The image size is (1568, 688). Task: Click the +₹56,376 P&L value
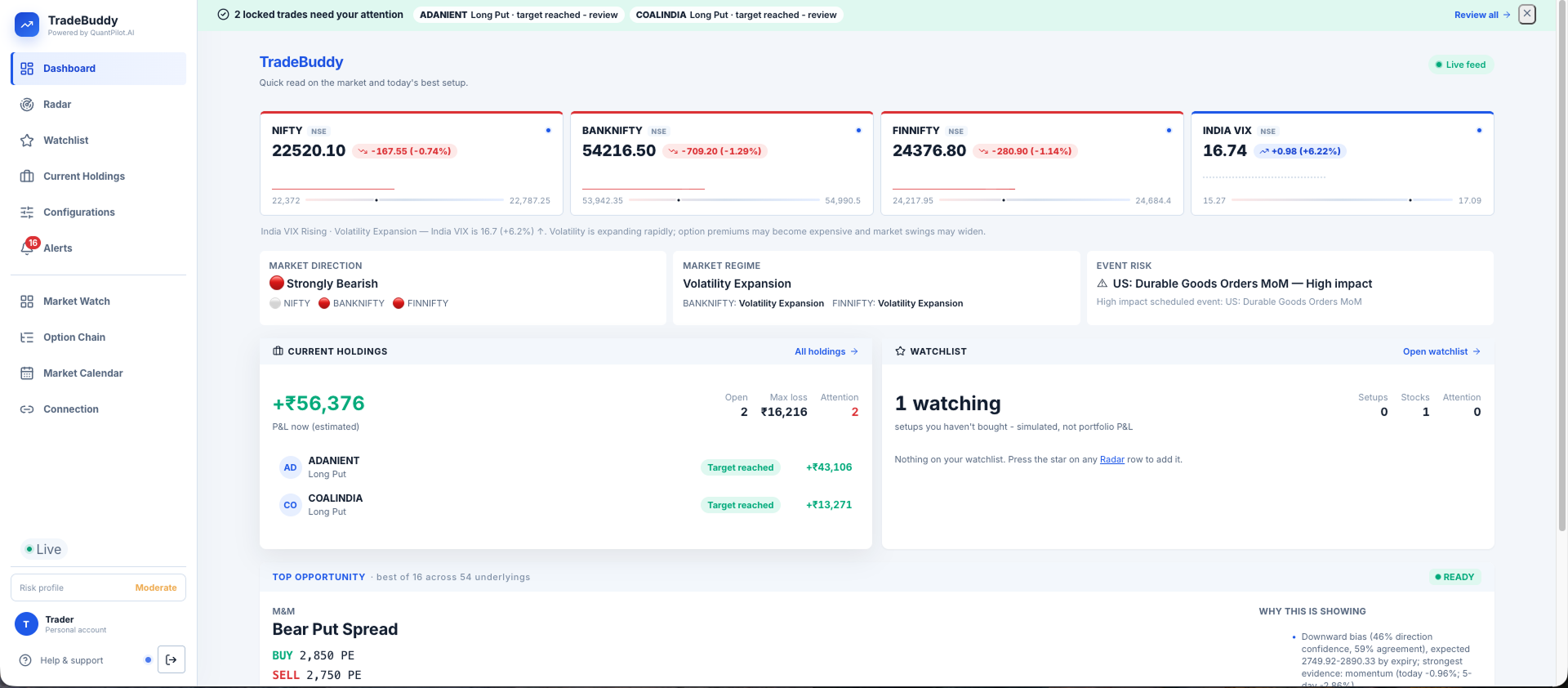tap(318, 404)
